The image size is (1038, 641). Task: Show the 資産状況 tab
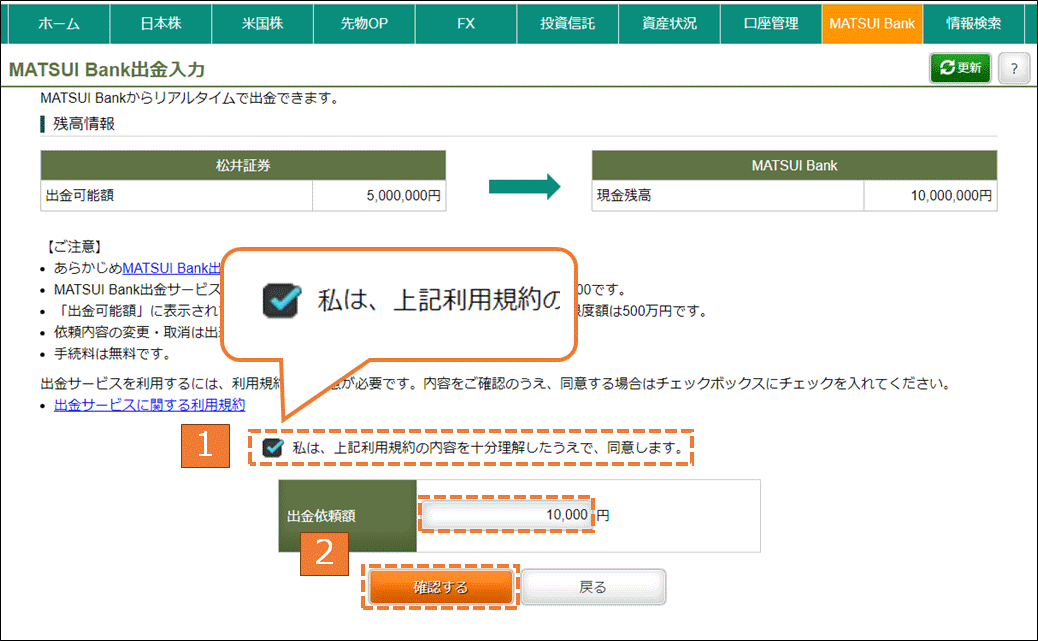point(669,23)
